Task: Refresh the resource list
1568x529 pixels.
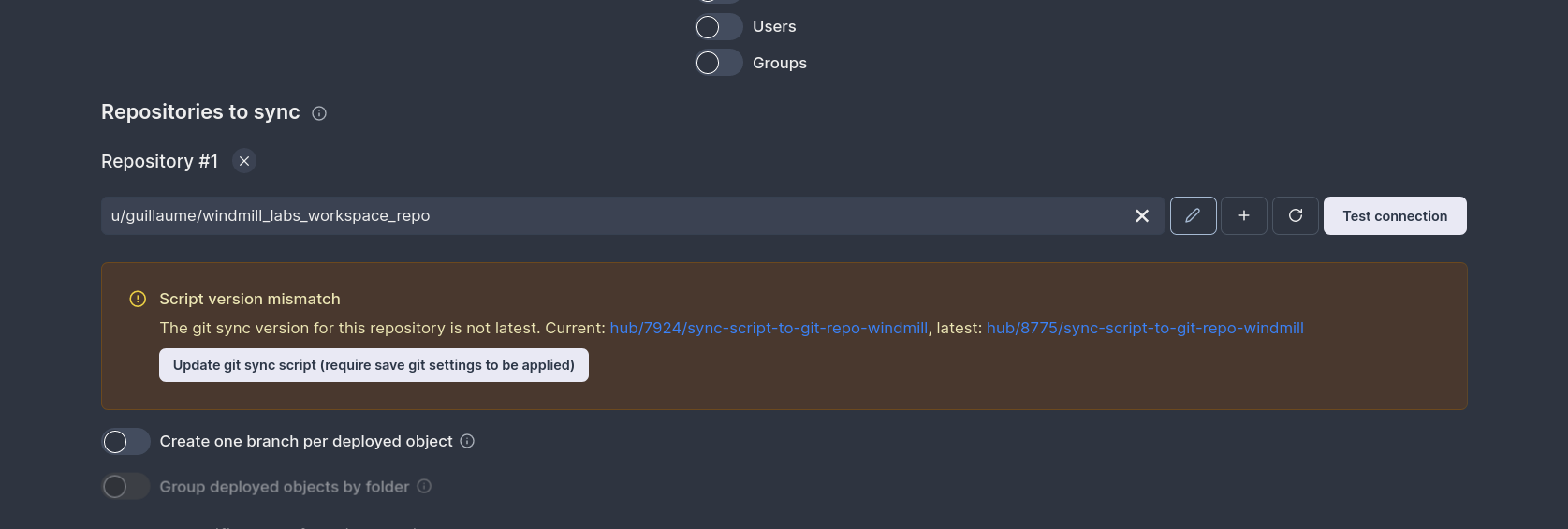Action: point(1296,215)
